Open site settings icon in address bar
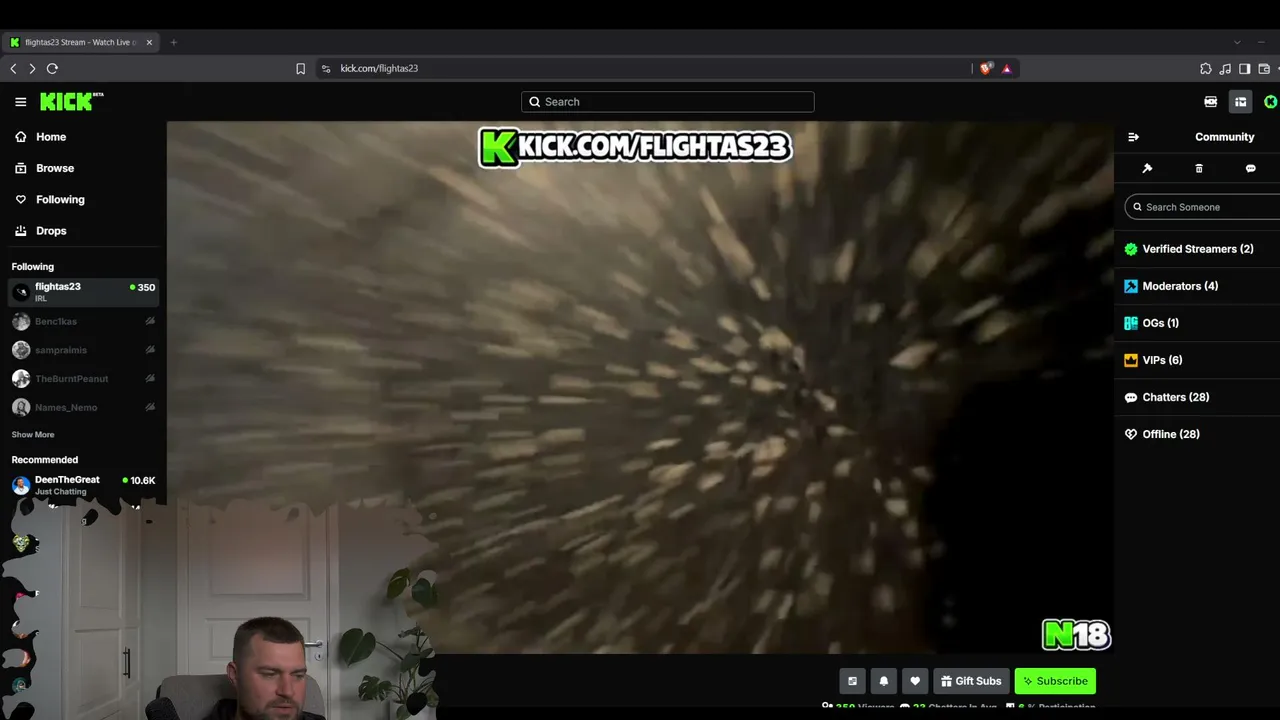This screenshot has height=720, width=1280. [x=326, y=69]
